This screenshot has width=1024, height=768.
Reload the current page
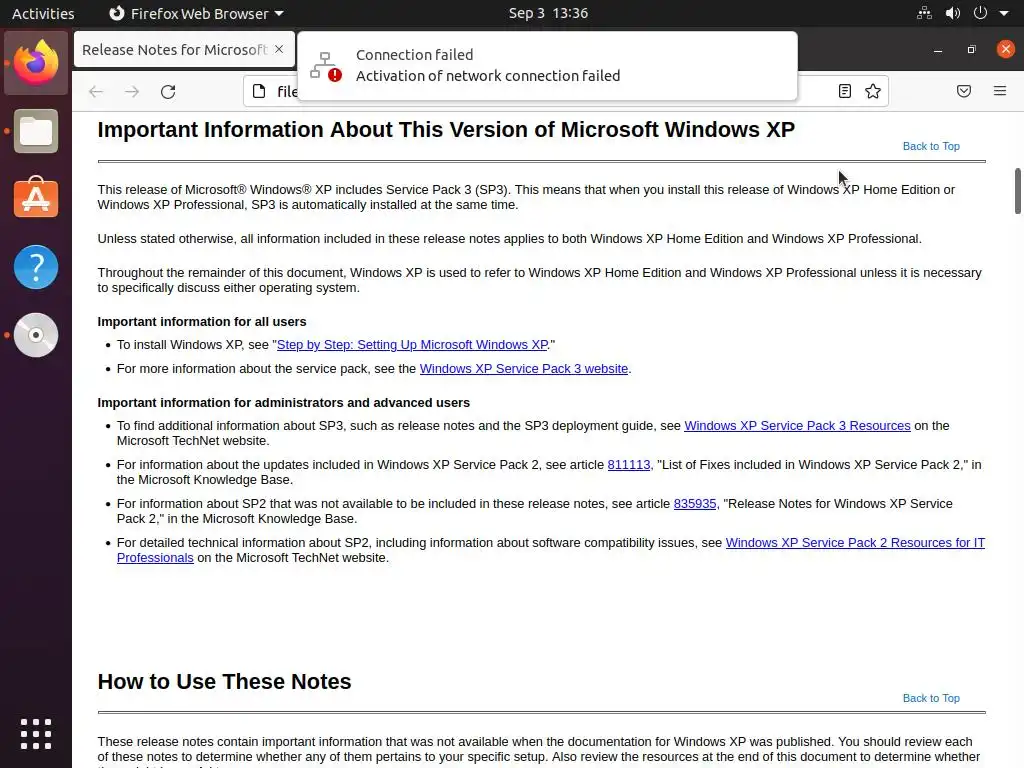pyautogui.click(x=168, y=91)
